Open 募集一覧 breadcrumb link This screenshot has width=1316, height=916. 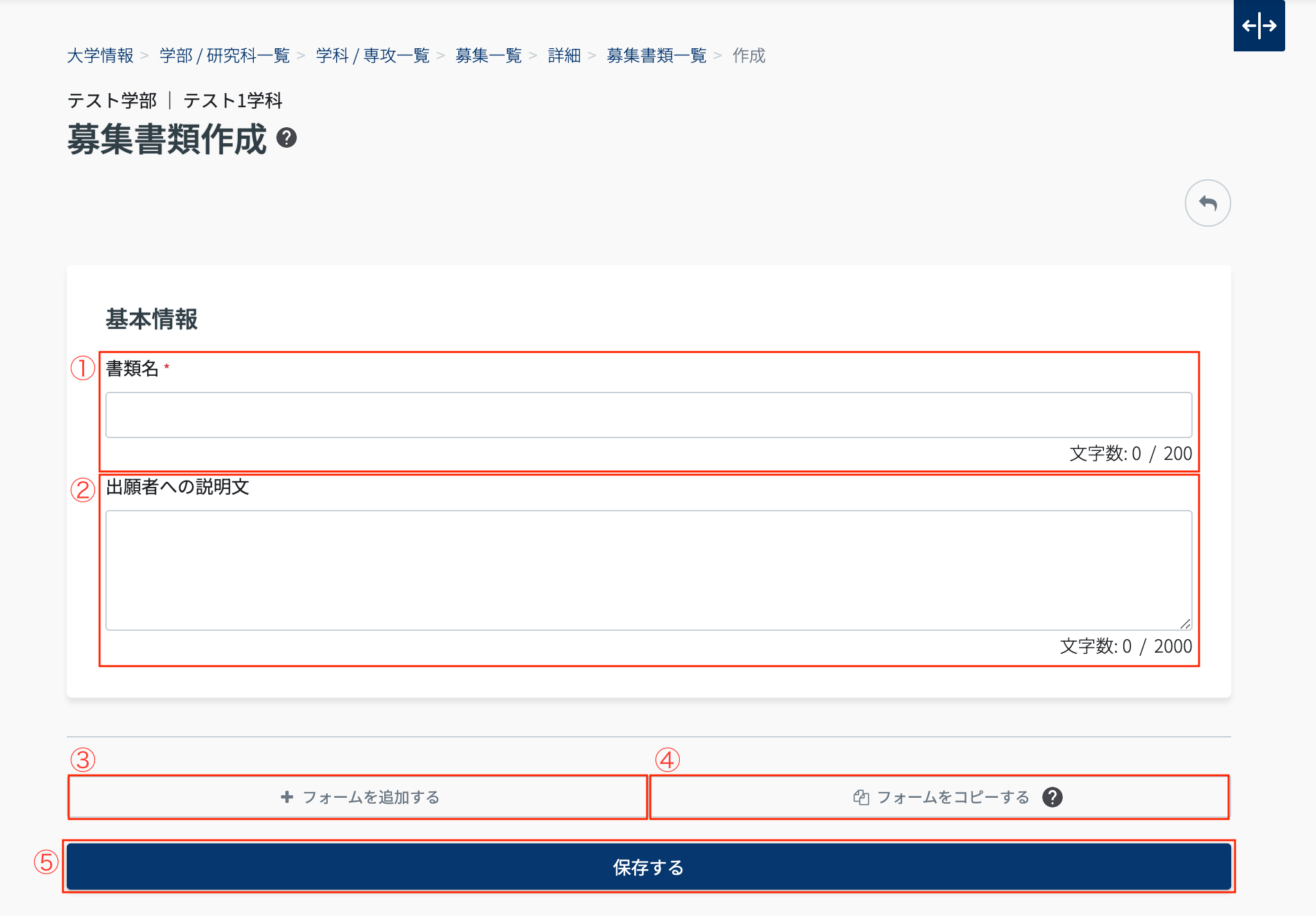(488, 56)
